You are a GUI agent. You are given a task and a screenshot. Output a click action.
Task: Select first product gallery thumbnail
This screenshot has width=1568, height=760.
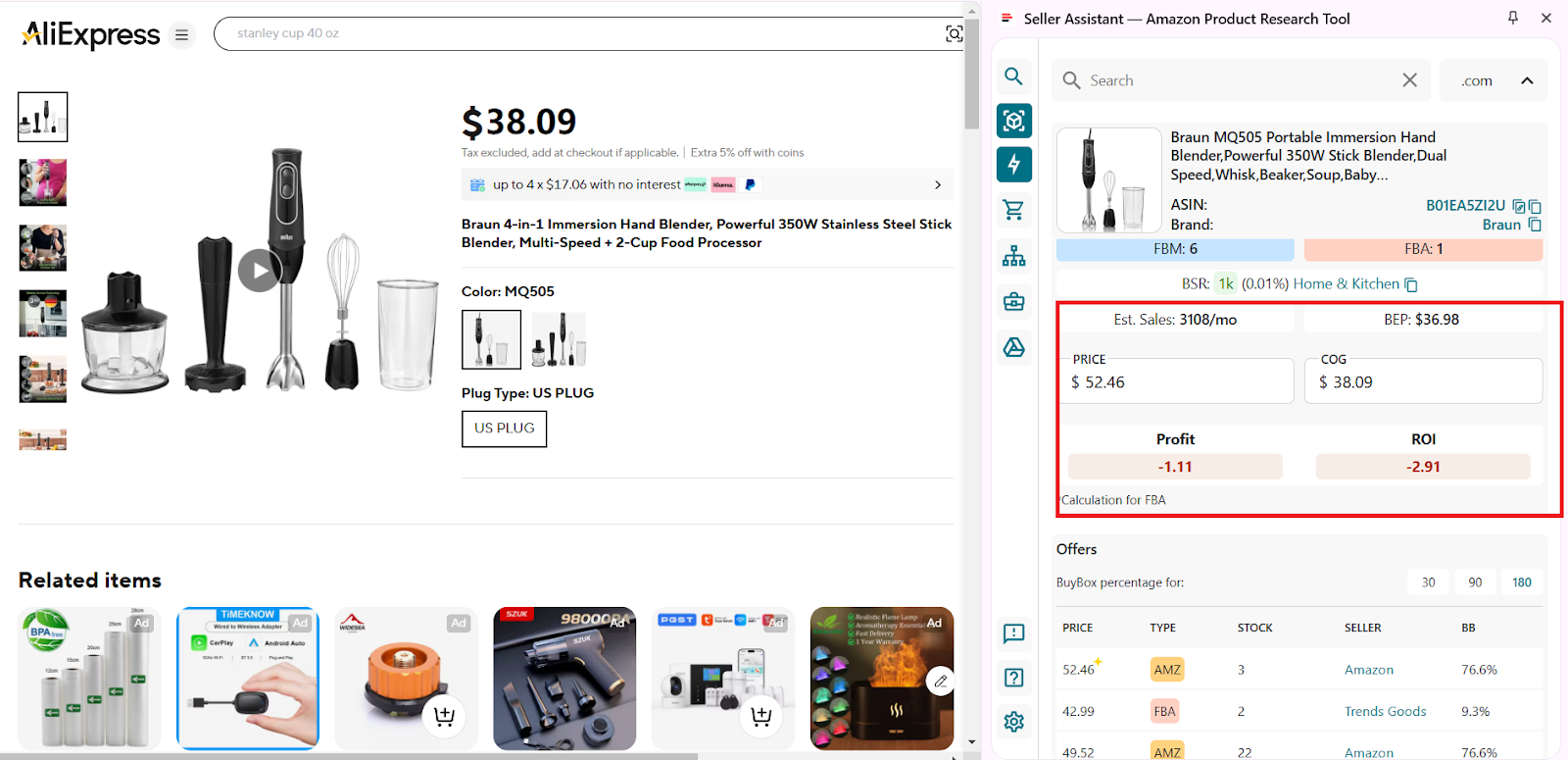pyautogui.click(x=43, y=118)
